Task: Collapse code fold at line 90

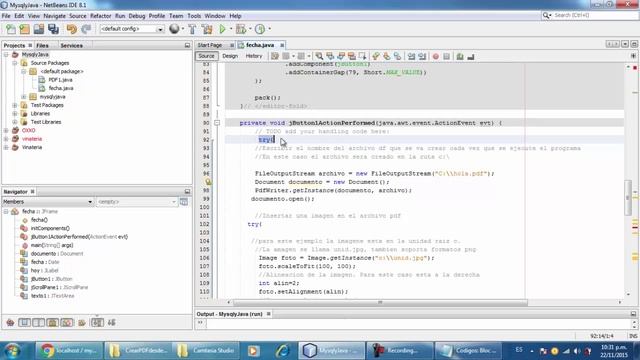Action: (217, 123)
